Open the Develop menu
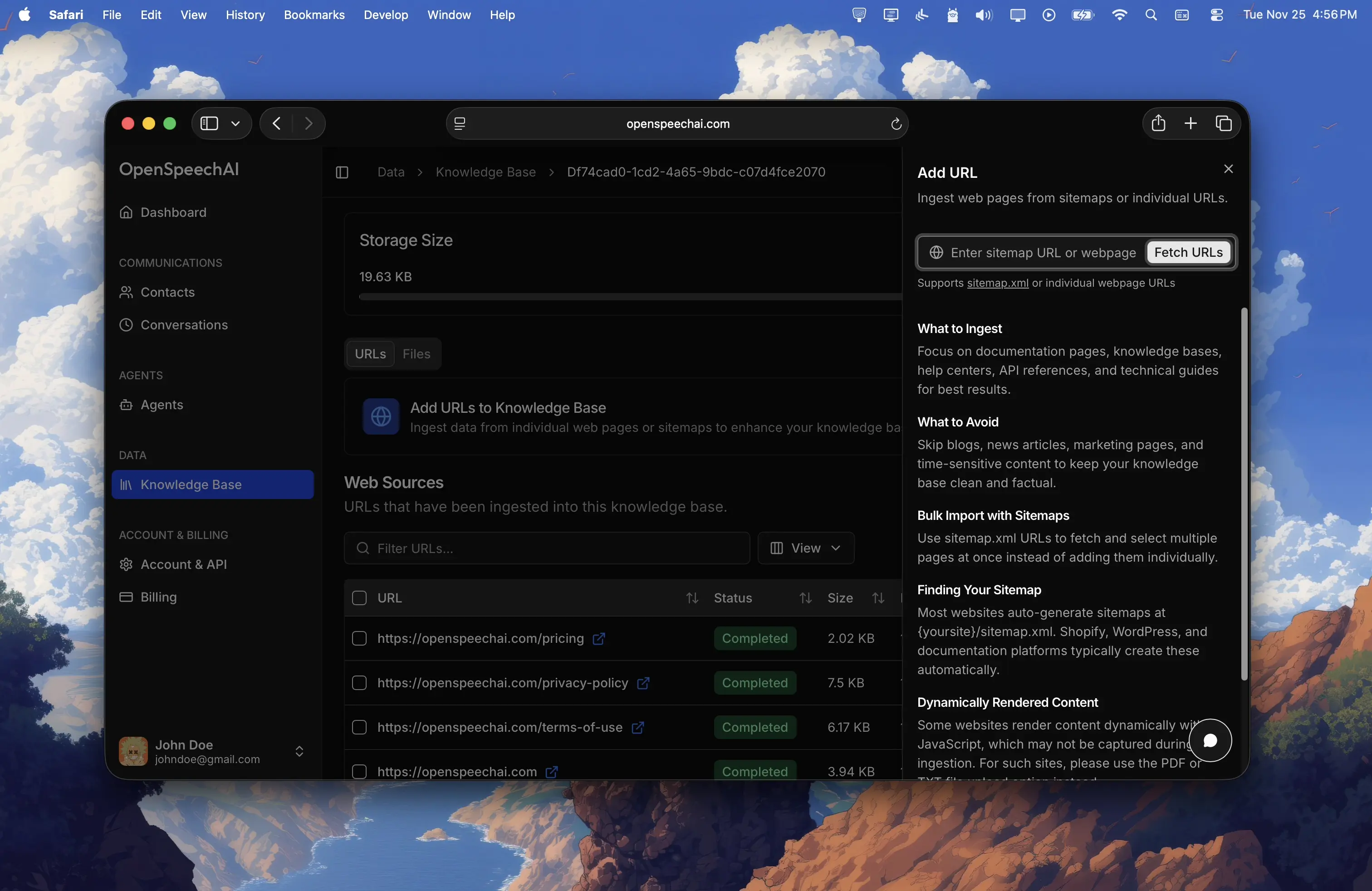Image resolution: width=1372 pixels, height=891 pixels. click(386, 15)
